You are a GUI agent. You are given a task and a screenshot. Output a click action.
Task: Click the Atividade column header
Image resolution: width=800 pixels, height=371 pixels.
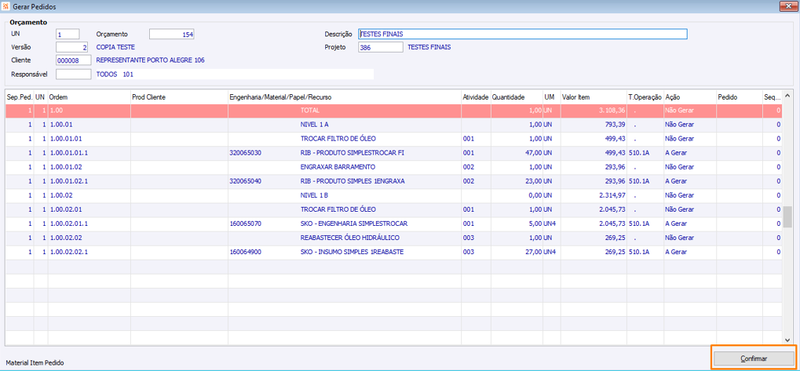point(476,96)
